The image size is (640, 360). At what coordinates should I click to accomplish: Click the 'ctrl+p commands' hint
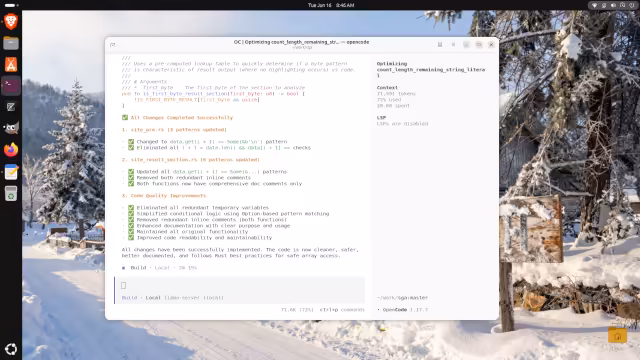point(342,310)
